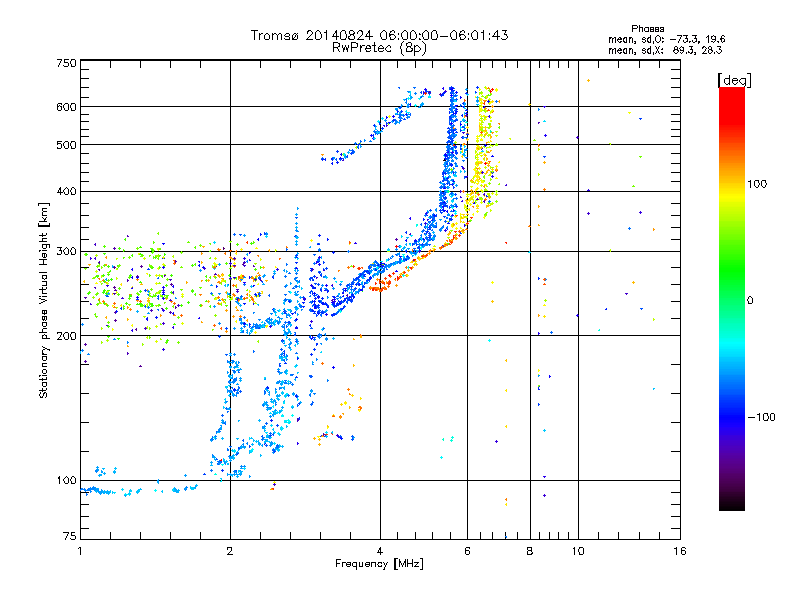Click the black bottom of the color bar
This screenshot has width=800, height=600.
pos(732,503)
